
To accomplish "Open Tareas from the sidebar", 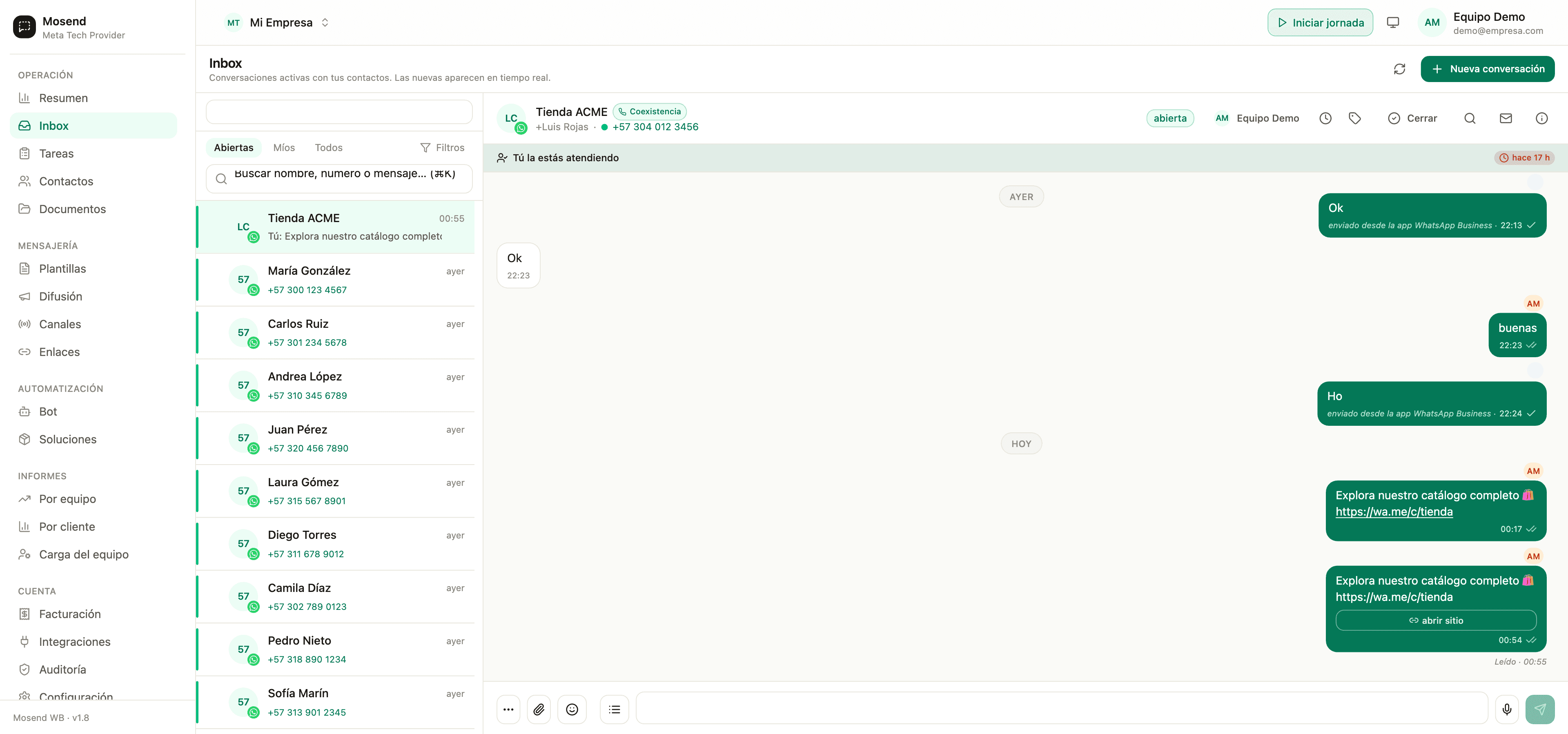I will click(x=93, y=153).
